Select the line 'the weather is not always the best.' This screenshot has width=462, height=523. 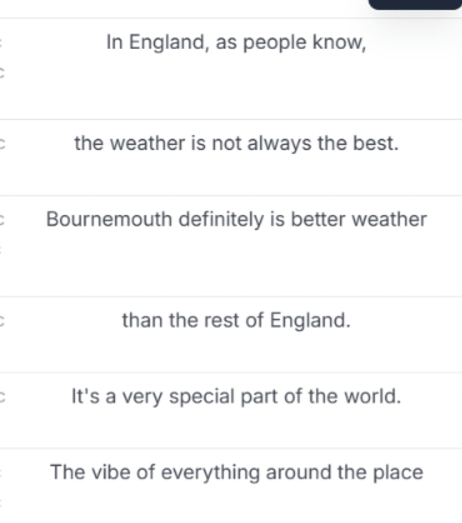[x=237, y=144]
